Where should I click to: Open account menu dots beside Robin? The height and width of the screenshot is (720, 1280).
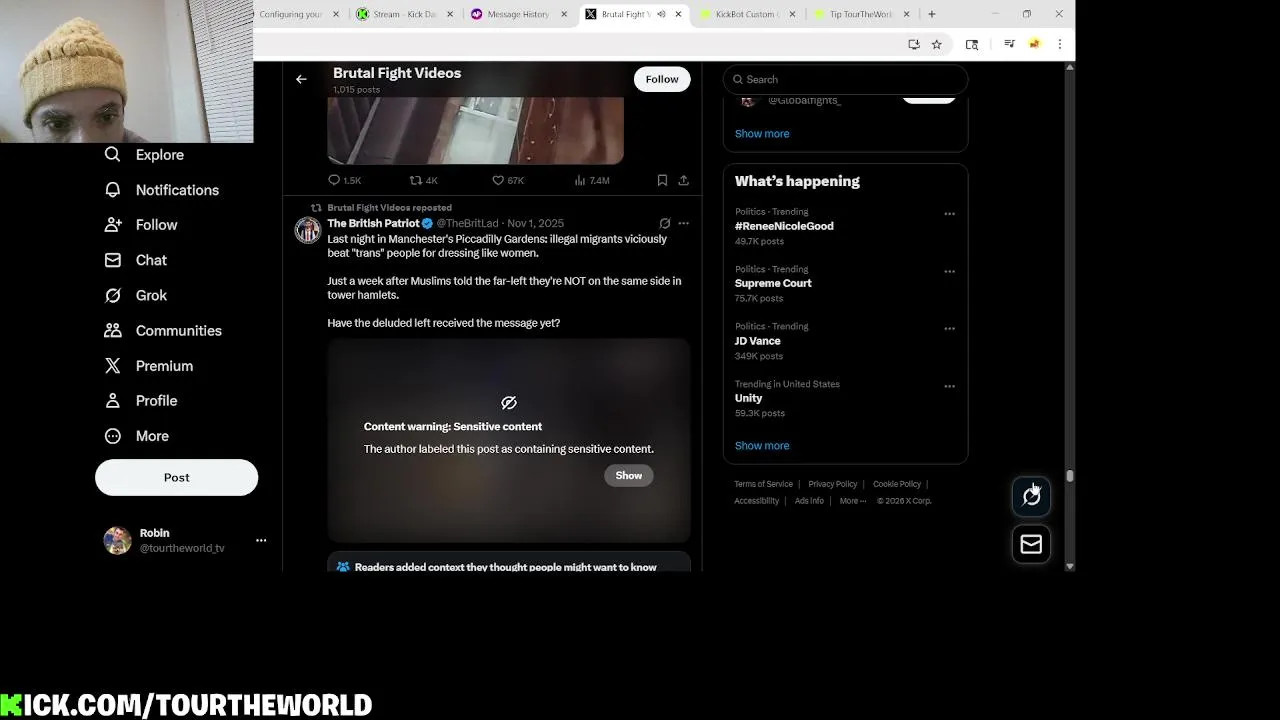pyautogui.click(x=261, y=540)
